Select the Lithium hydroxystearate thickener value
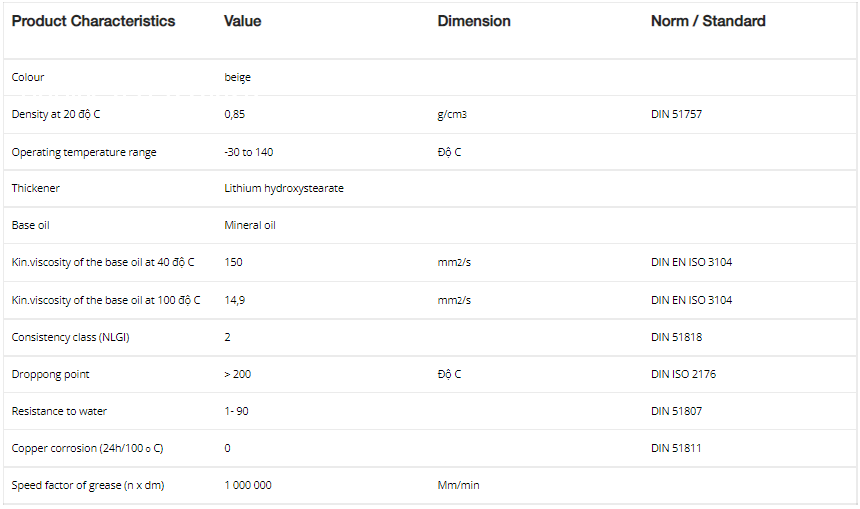 (x=284, y=188)
